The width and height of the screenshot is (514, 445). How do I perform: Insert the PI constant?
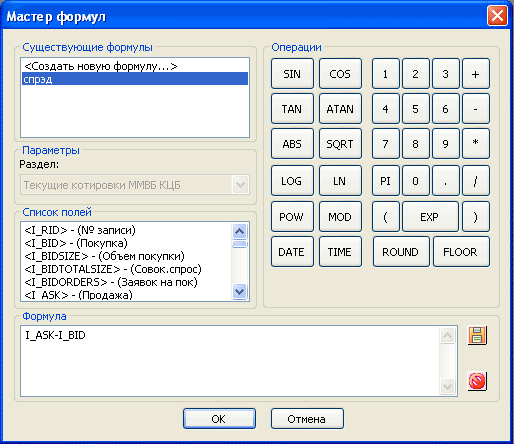point(386,181)
